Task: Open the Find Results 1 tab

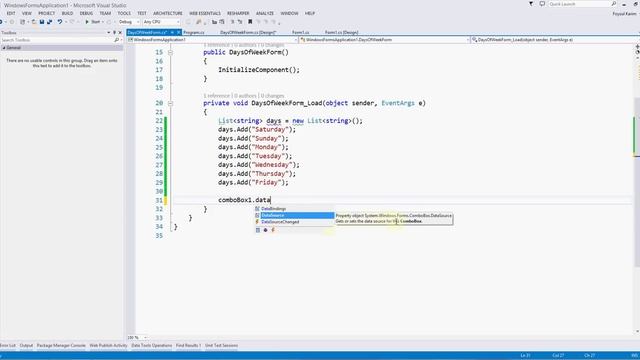Action: tap(189, 346)
